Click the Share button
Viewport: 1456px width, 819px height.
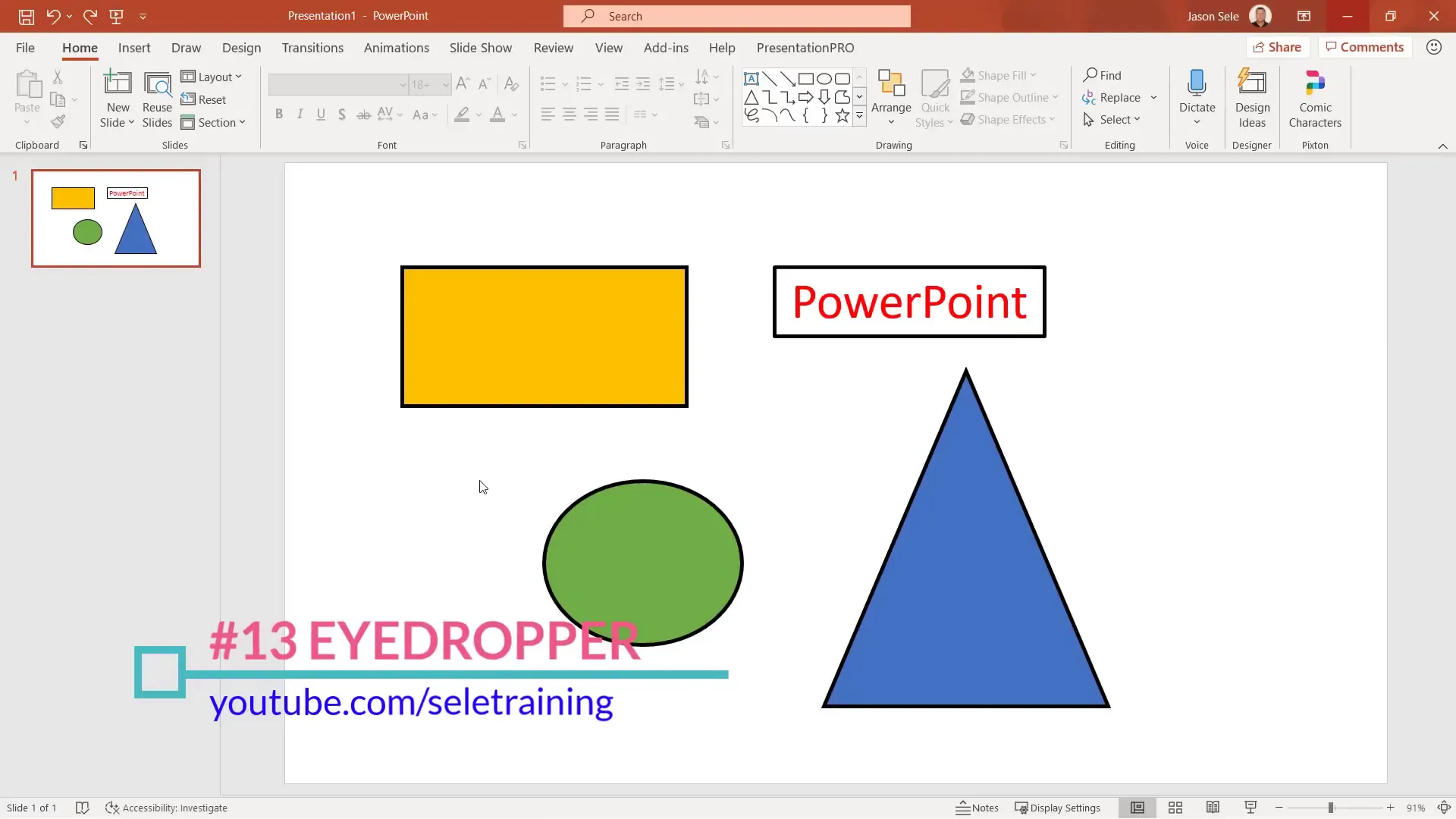[x=1278, y=46]
